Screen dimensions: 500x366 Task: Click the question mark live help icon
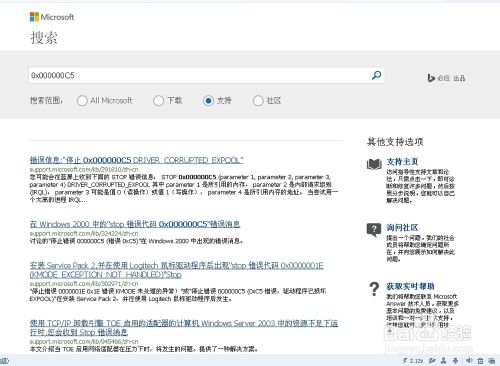tap(374, 289)
